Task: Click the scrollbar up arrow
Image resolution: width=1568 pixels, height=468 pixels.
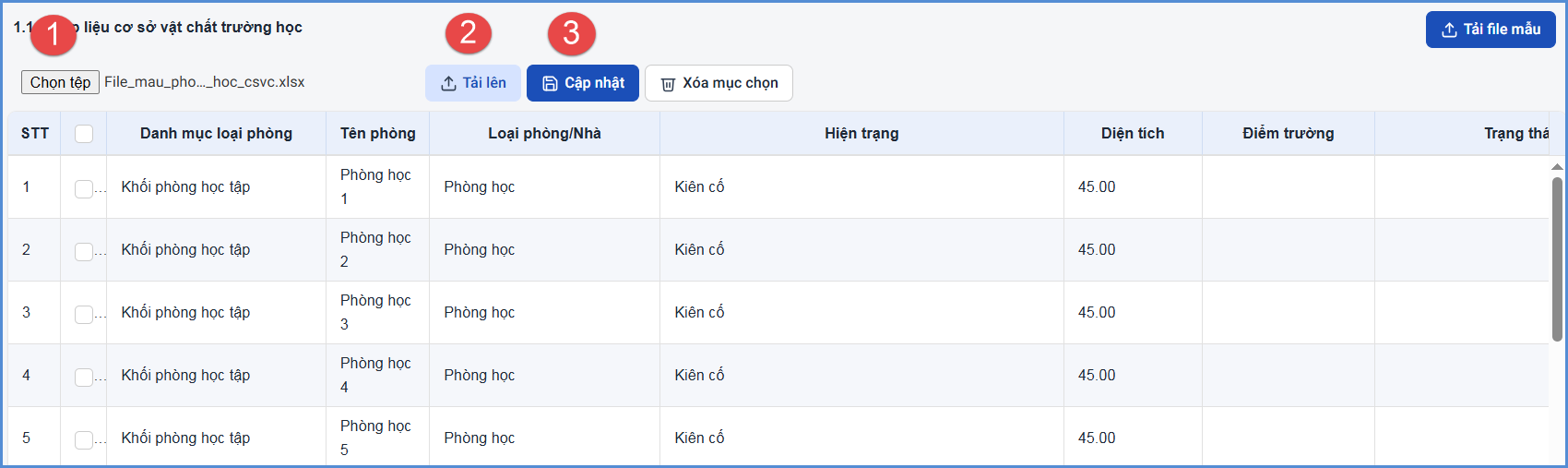Action: click(x=1557, y=167)
